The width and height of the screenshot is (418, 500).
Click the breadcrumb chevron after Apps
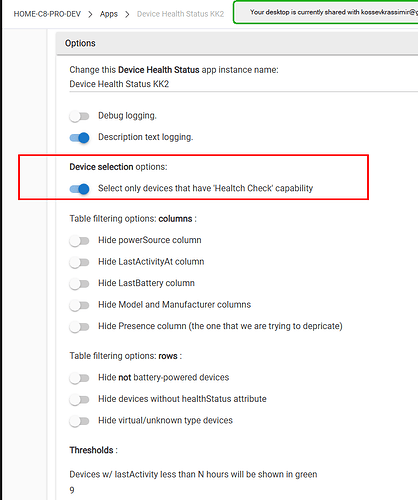[x=127, y=14]
